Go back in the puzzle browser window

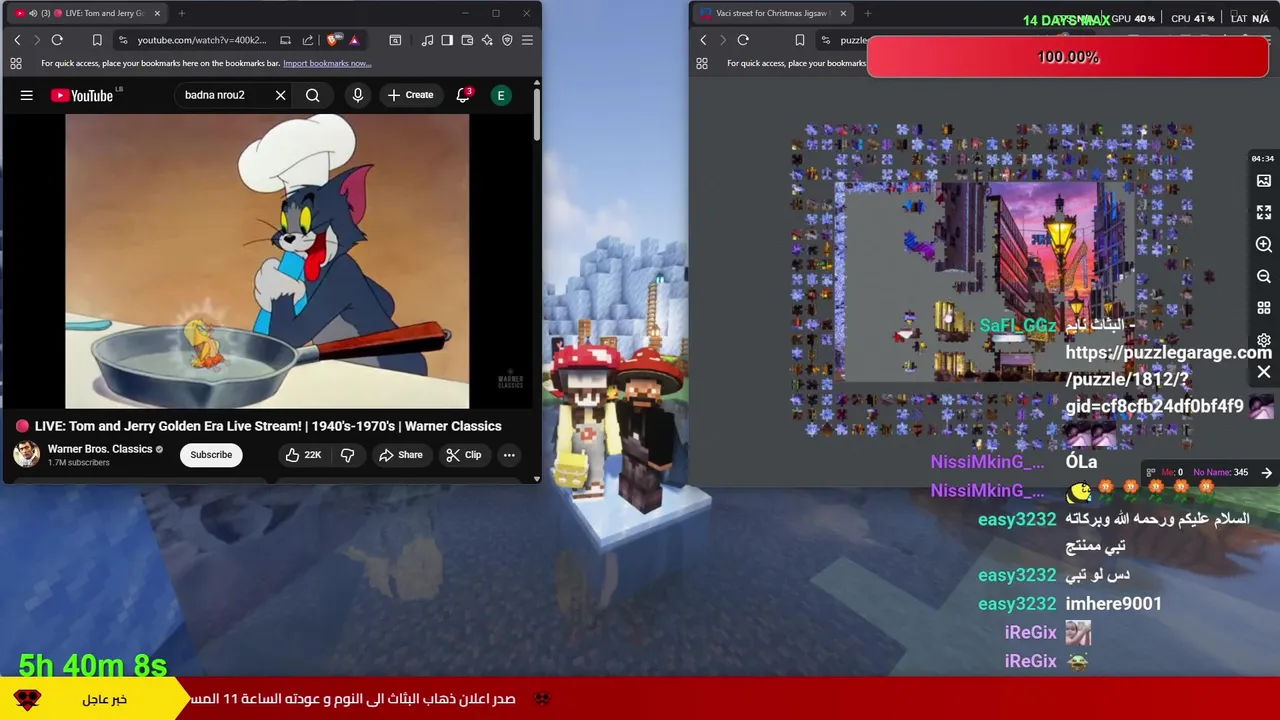703,40
